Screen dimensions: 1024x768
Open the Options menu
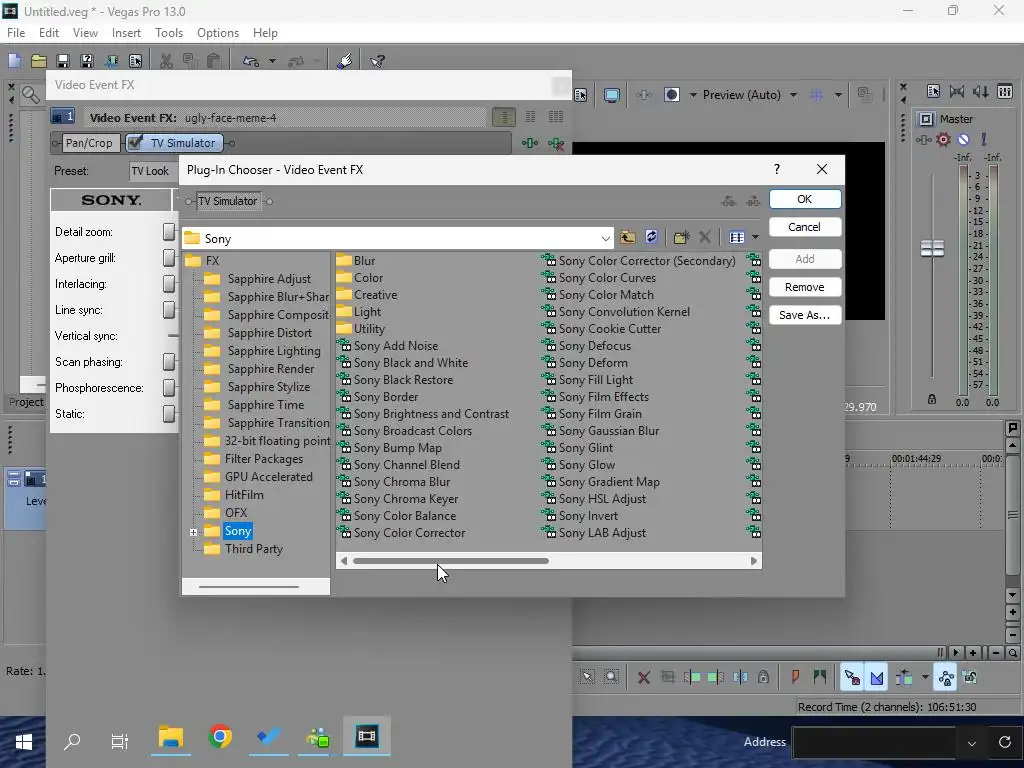(x=217, y=33)
